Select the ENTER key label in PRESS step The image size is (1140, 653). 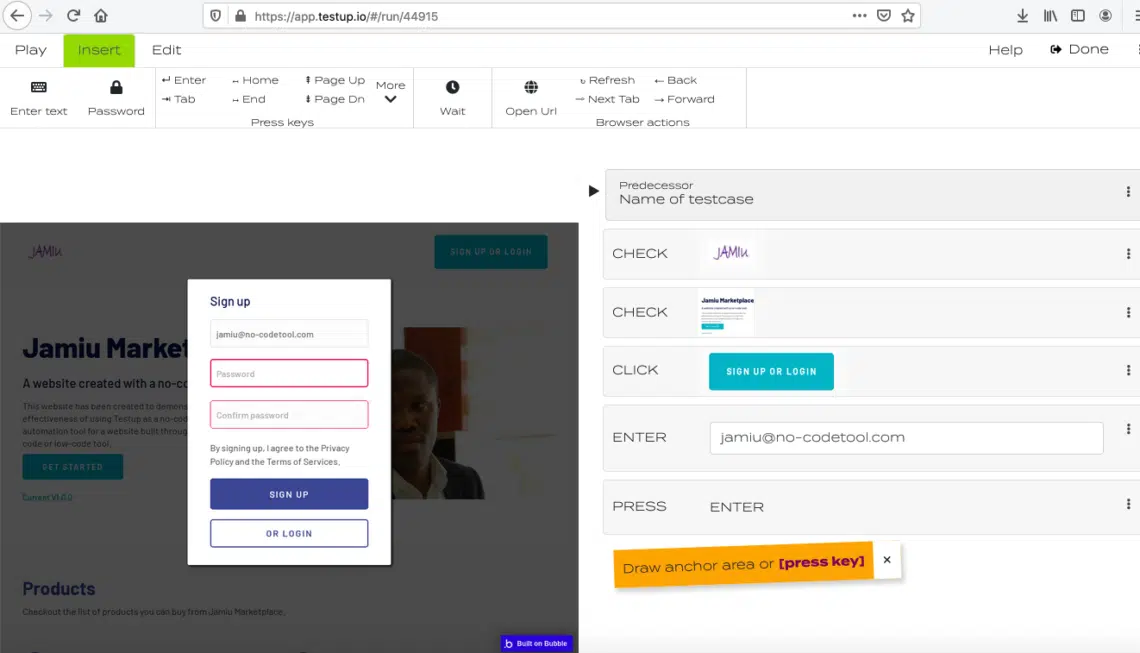736,508
